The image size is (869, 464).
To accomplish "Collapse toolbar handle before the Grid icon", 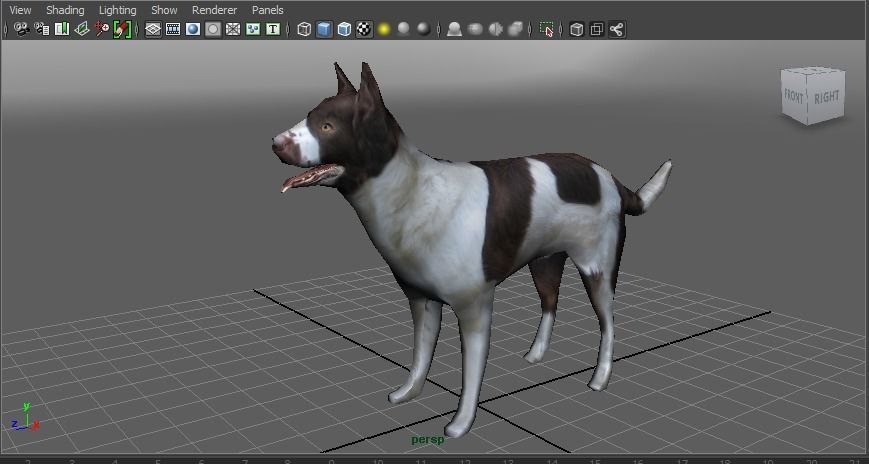I will pos(137,29).
